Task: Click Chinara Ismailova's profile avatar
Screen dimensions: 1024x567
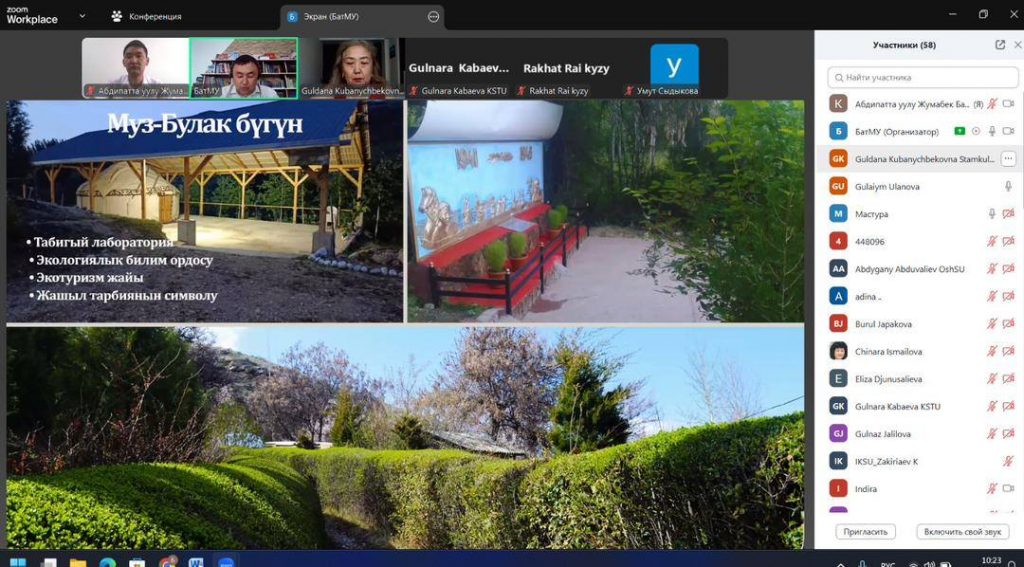Action: click(x=838, y=351)
